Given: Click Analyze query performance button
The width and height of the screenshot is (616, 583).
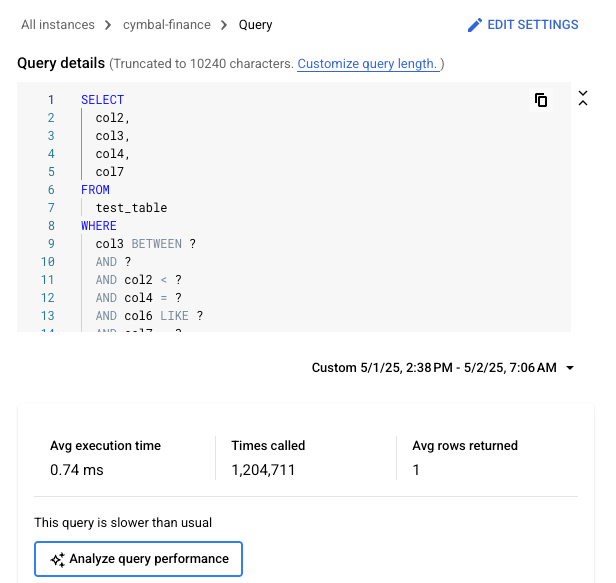Looking at the screenshot, I should 139,559.
